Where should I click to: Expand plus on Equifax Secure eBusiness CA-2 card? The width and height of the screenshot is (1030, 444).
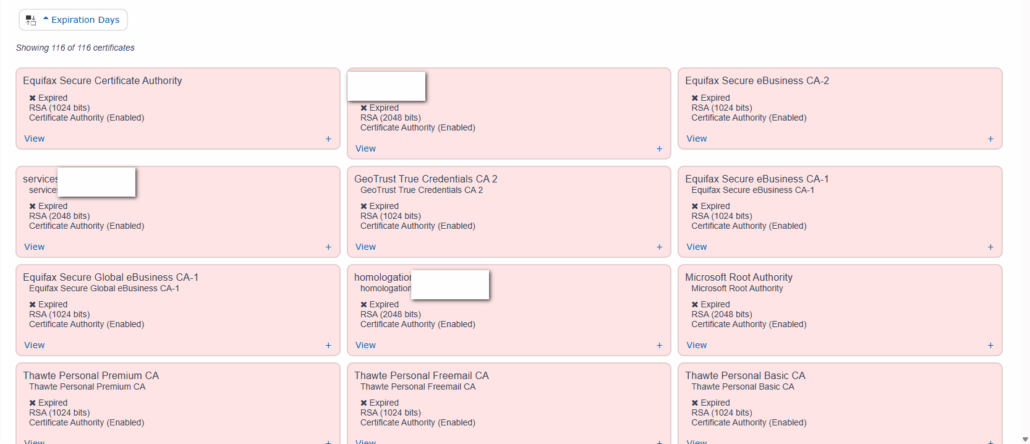[990, 139]
